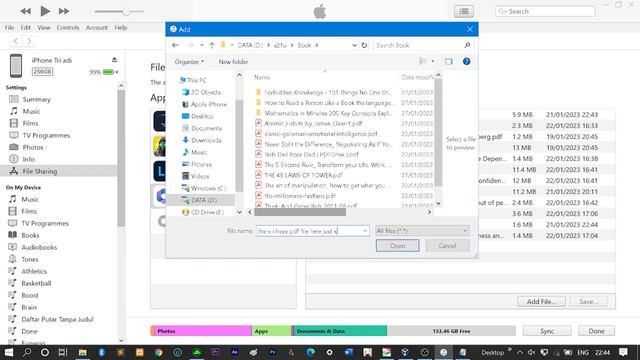Open Books under On My Device

point(30,235)
